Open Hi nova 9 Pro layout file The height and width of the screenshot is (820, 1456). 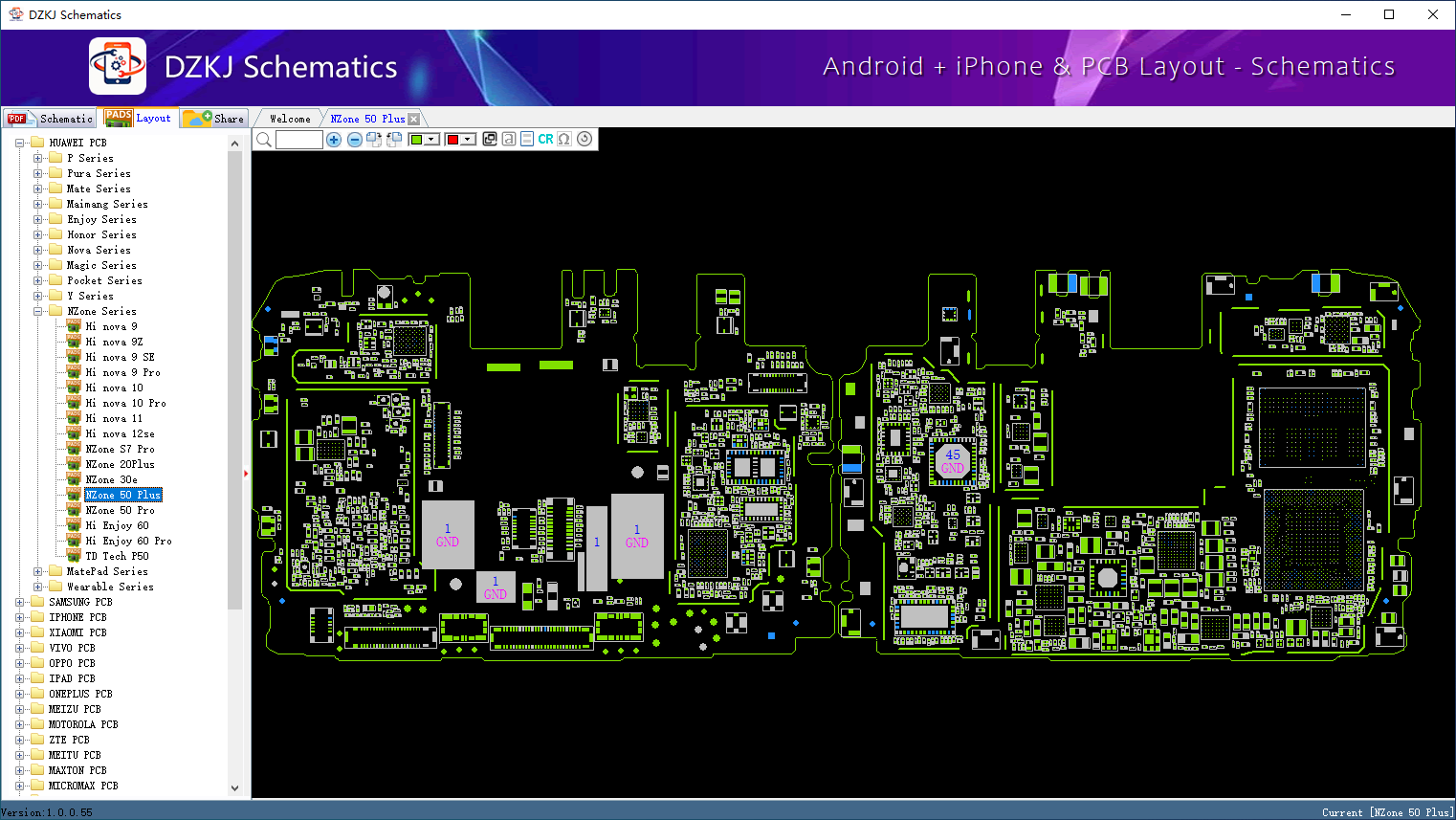122,372
